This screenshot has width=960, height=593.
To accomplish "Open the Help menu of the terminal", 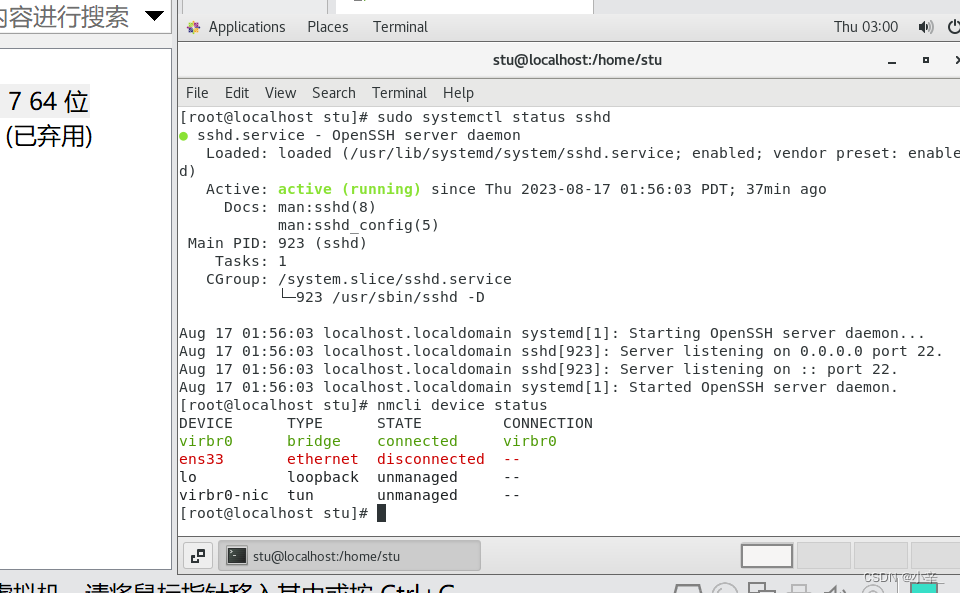I will (458, 93).
